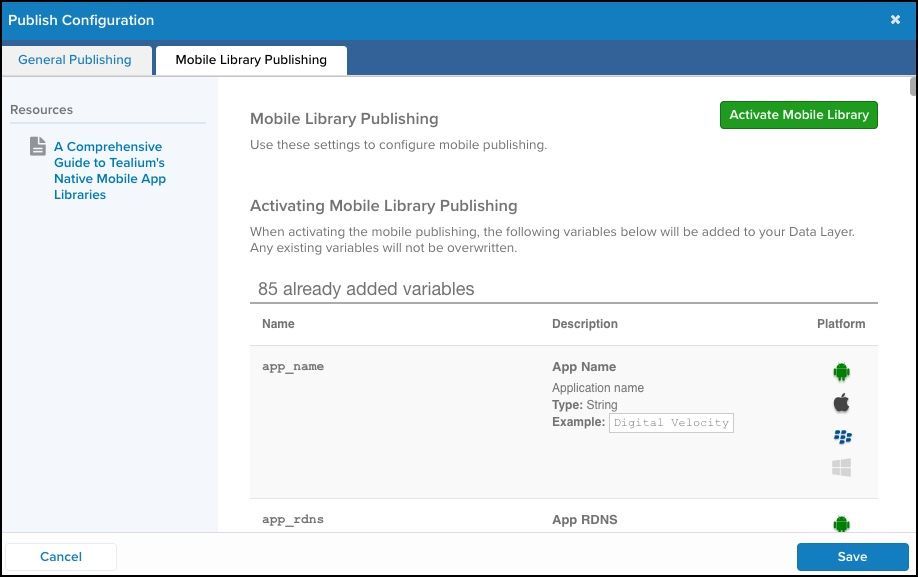Click the app_name variable name
This screenshot has width=918, height=577.
click(x=293, y=367)
